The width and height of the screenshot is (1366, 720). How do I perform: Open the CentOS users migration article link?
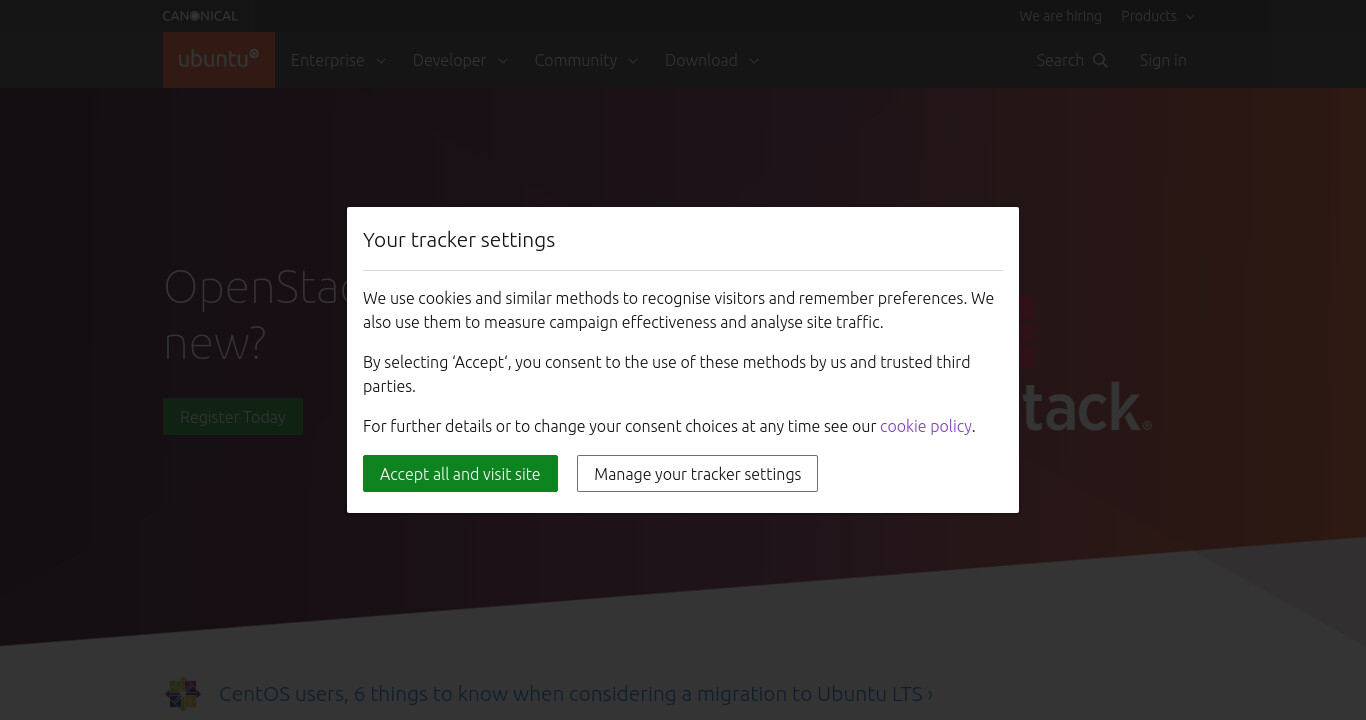click(x=576, y=693)
